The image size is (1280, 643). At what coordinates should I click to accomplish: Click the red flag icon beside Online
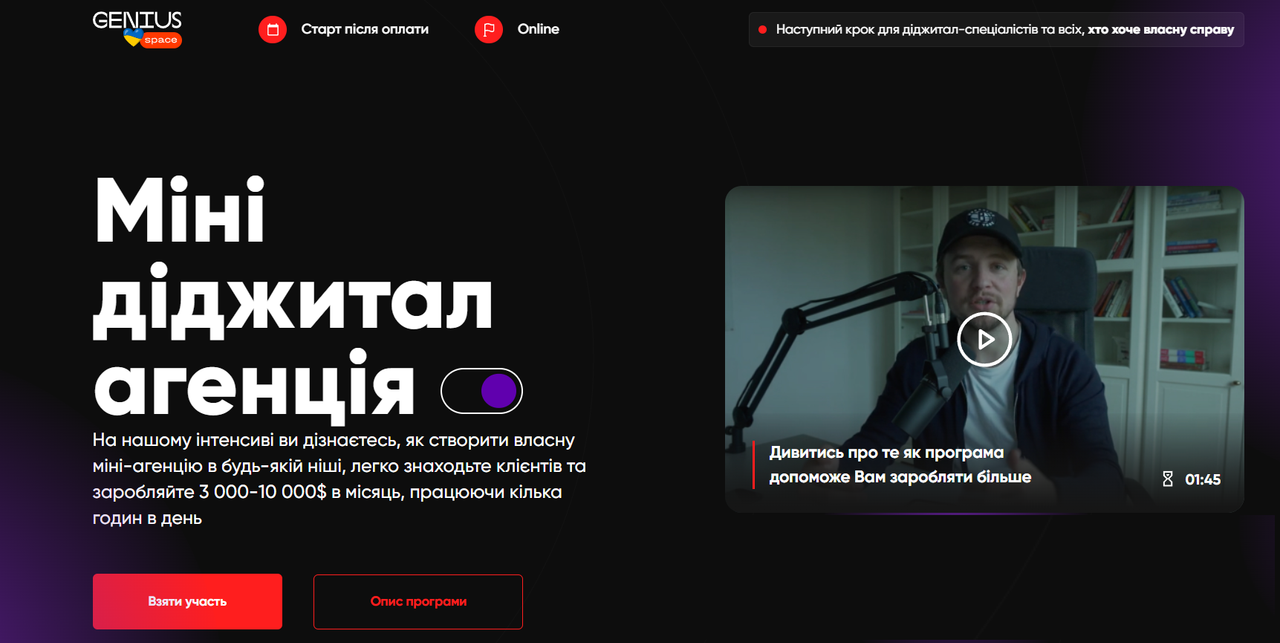(489, 29)
